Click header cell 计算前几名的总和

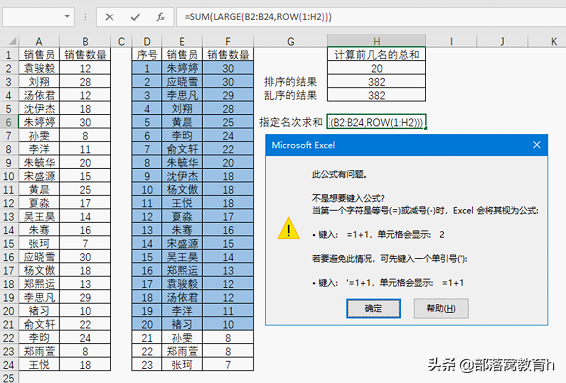point(376,55)
